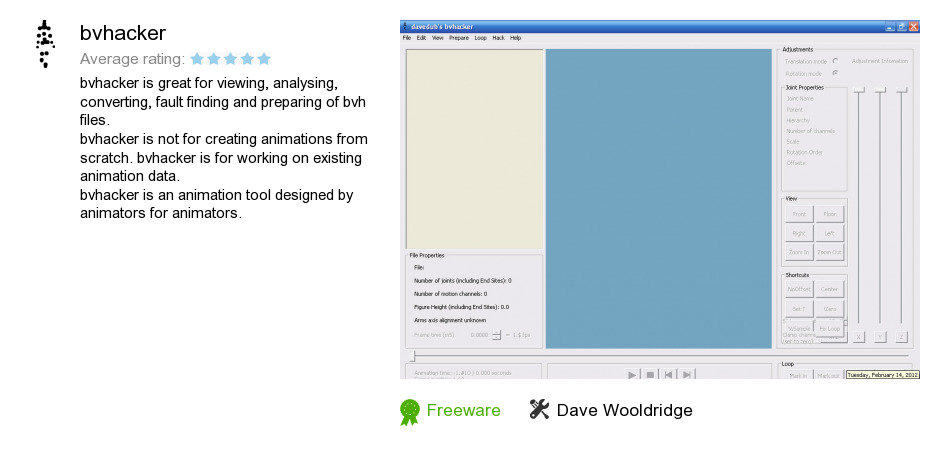This screenshot has height=456, width=940.
Task: Open the View menu
Action: click(x=438, y=38)
